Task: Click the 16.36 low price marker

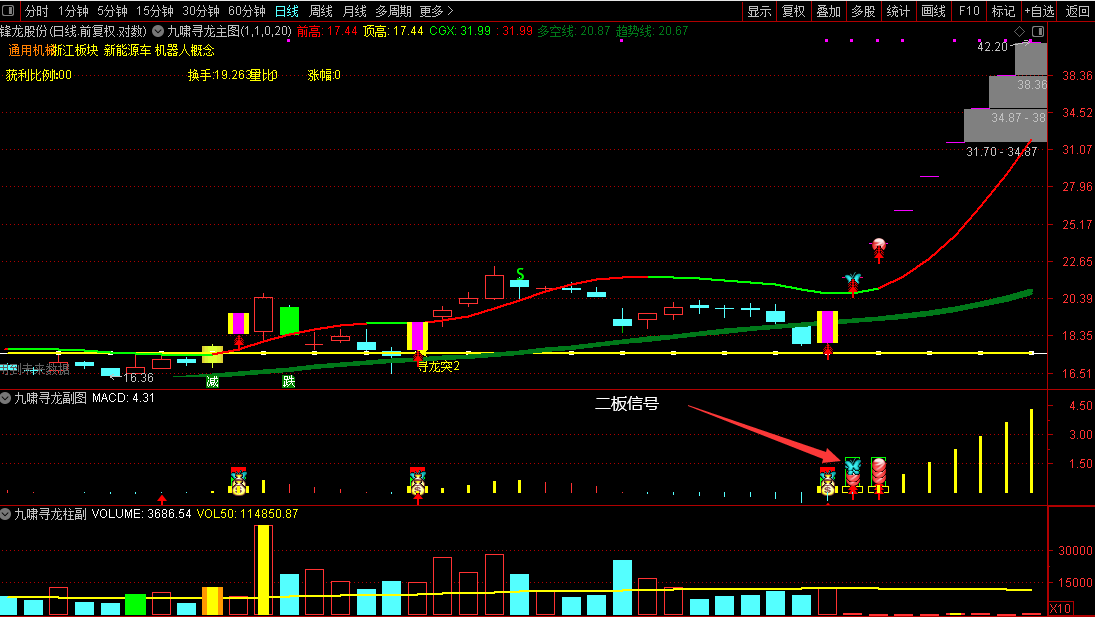Action: pyautogui.click(x=138, y=378)
